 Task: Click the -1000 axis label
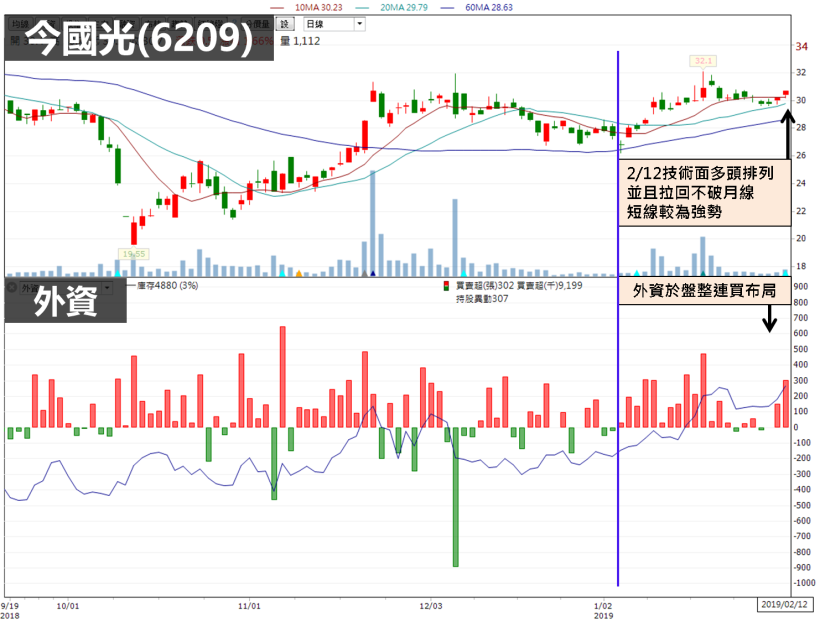[x=804, y=583]
